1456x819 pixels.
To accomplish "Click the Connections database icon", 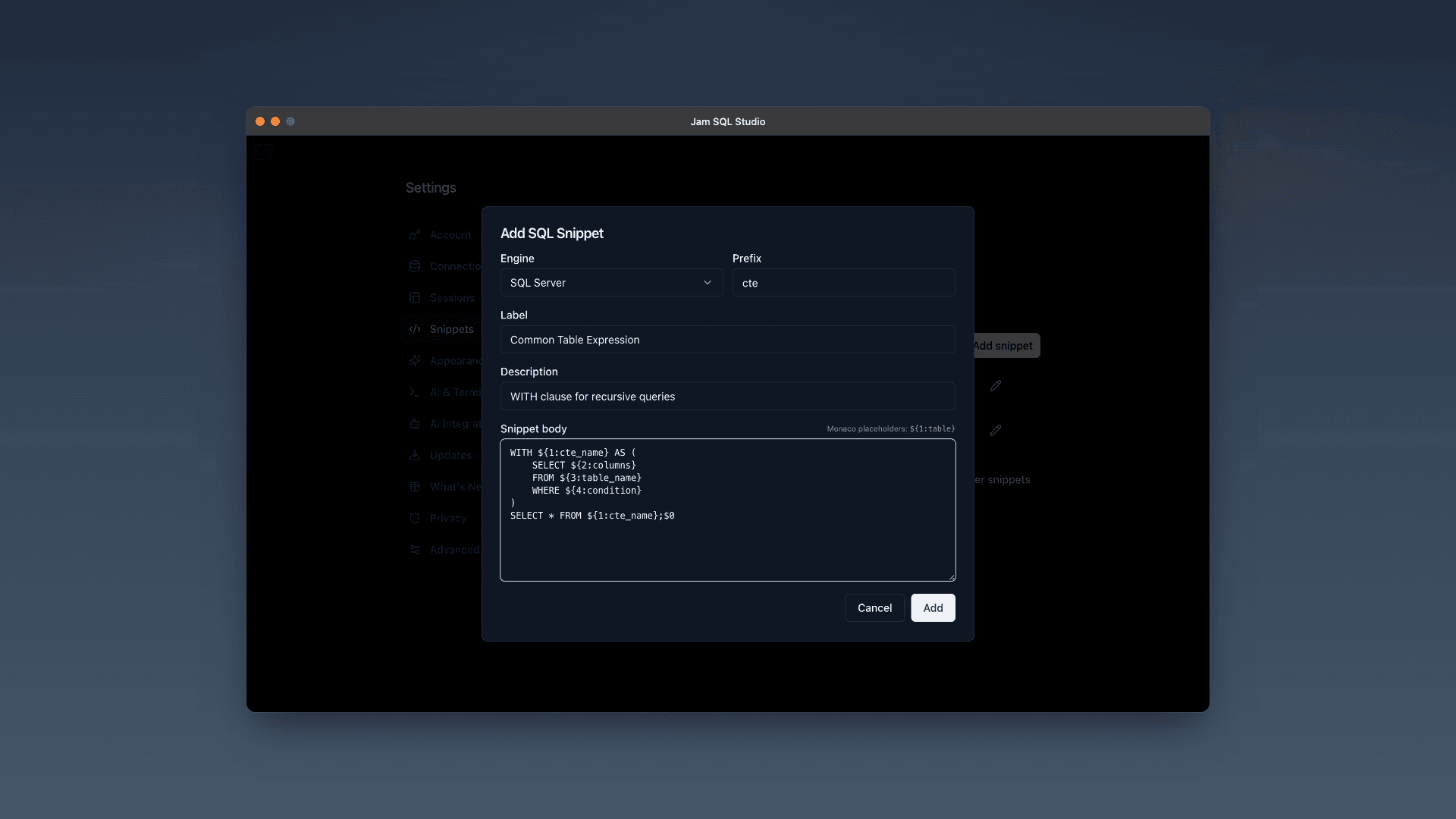I will (x=415, y=266).
